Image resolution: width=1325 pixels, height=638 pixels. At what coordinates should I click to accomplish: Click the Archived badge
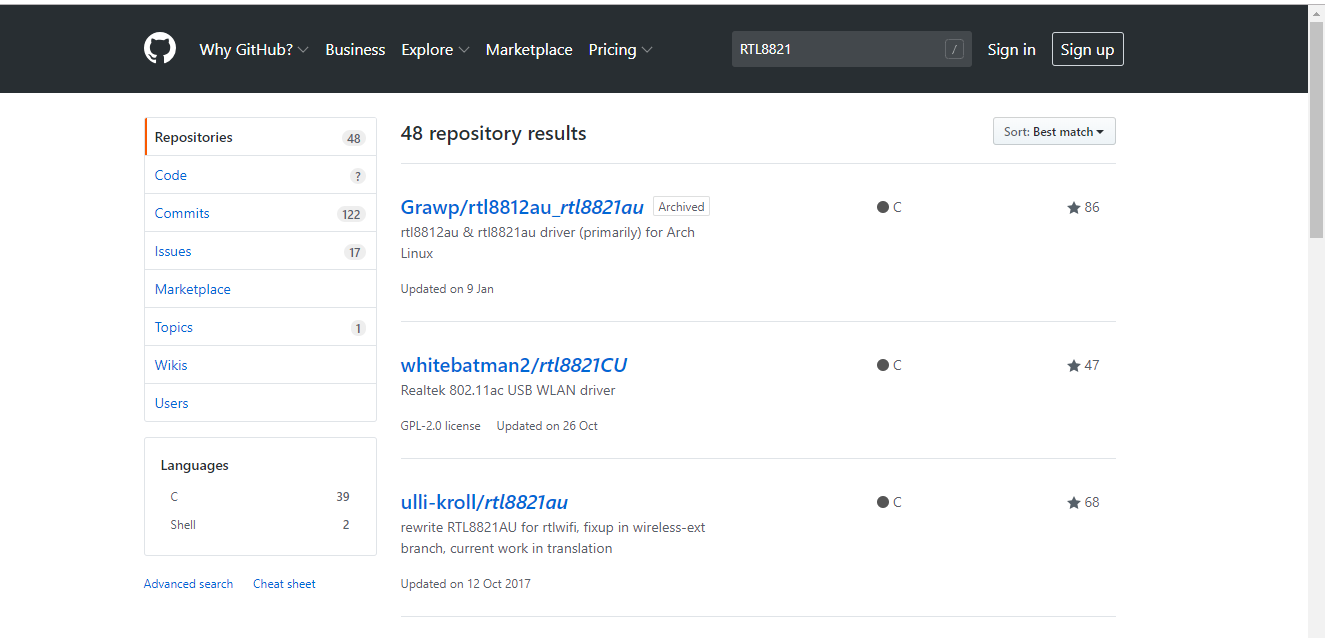click(x=681, y=207)
